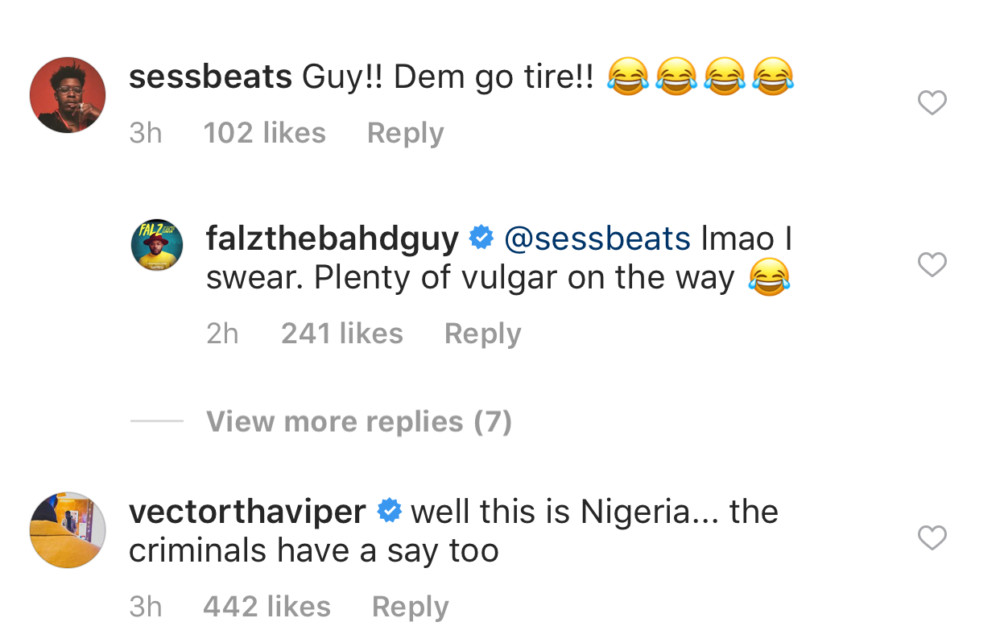This screenshot has height=643, width=1000.
Task: Reply to vectorthaviper's comment
Action: (x=410, y=606)
